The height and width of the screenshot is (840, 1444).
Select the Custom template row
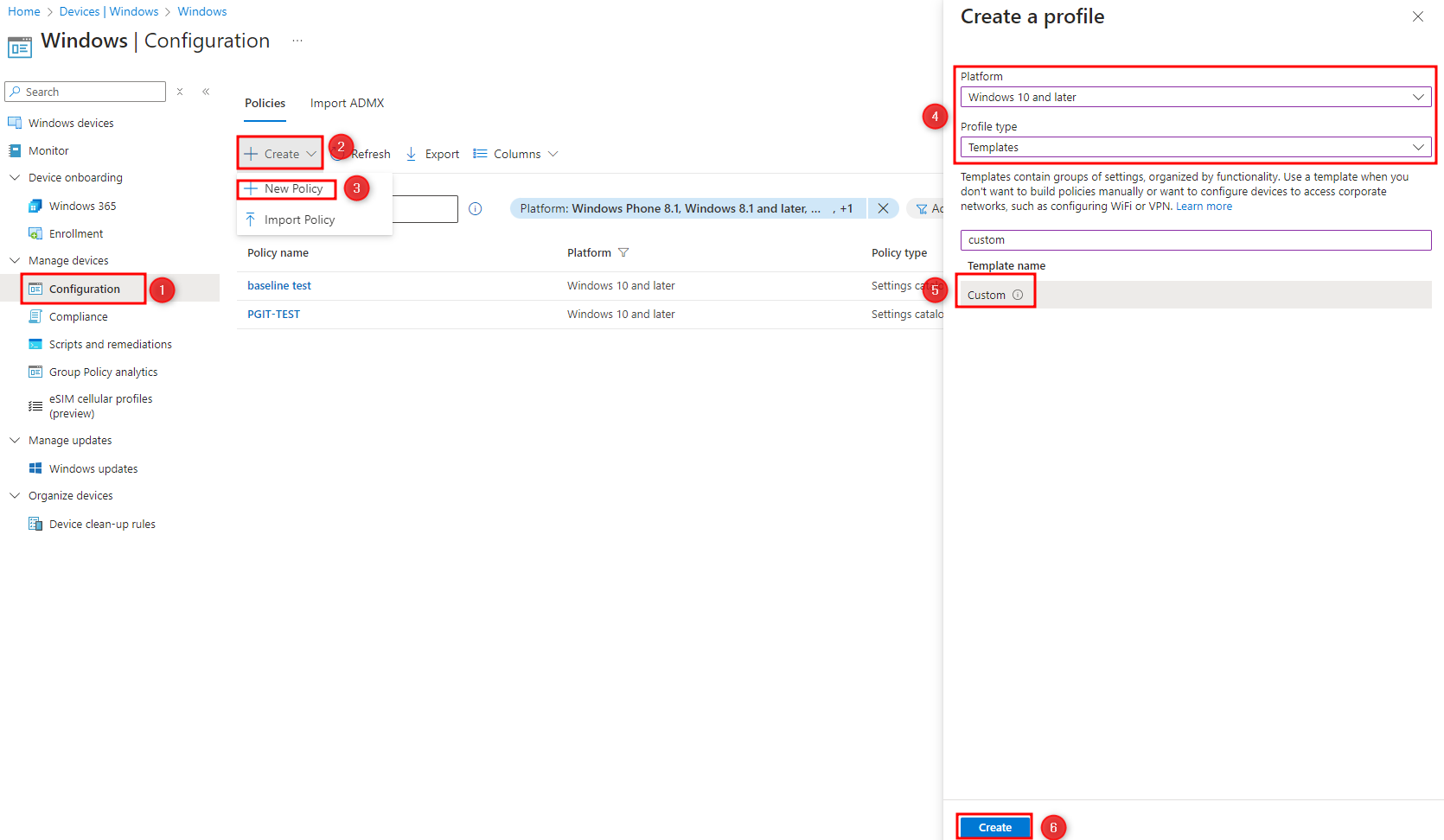(1196, 295)
